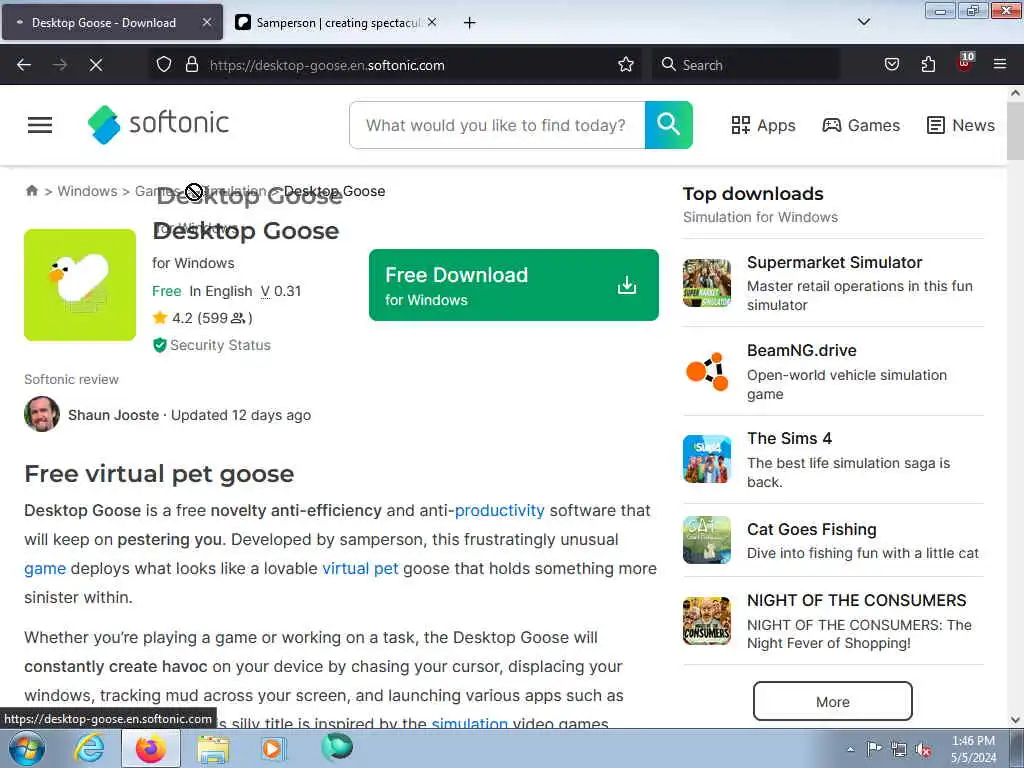Screen dimensions: 1024x768
Task: Click the scrollbar up arrow
Action: tap(1015, 93)
